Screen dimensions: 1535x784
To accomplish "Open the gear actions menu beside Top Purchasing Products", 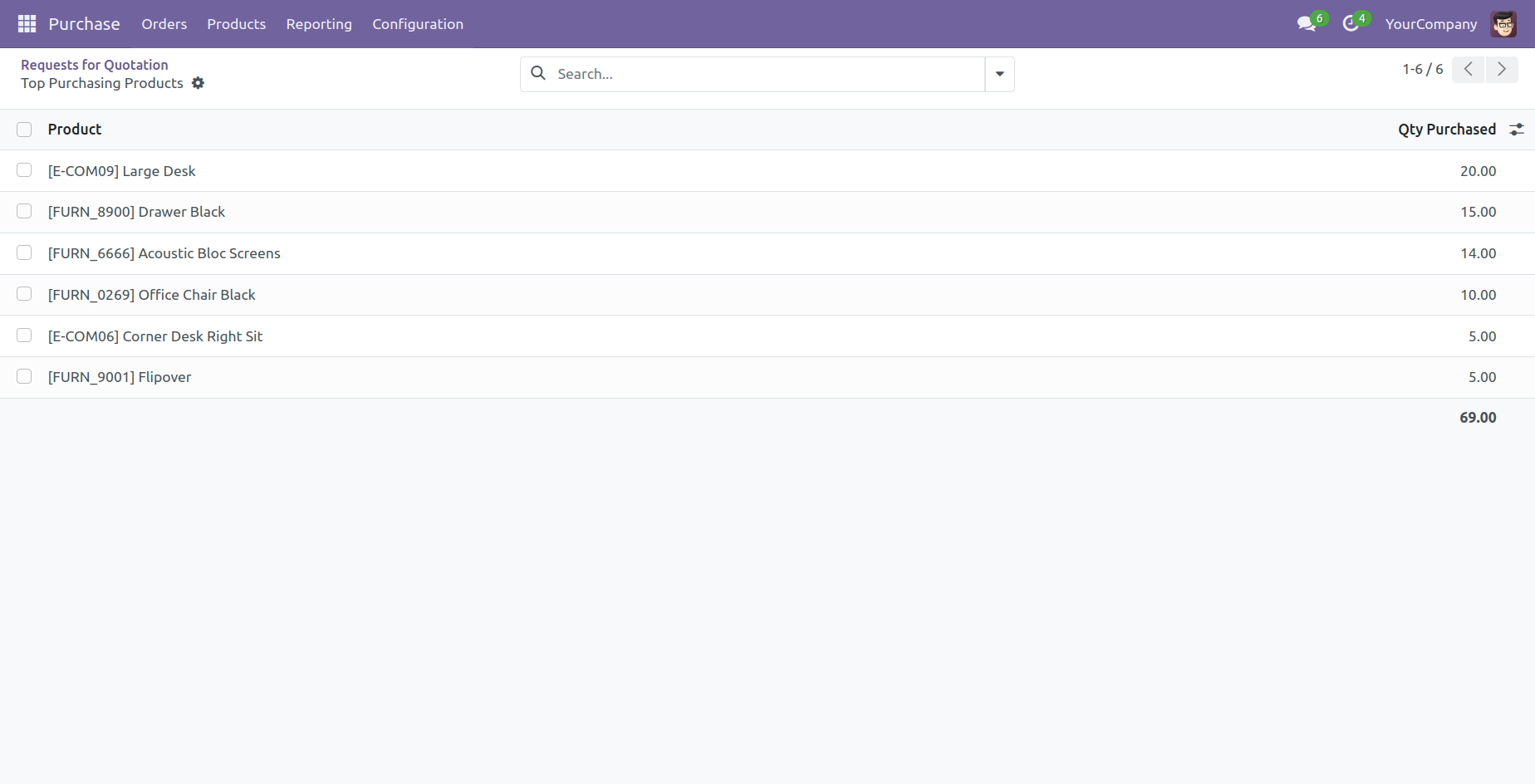I will 198,83.
